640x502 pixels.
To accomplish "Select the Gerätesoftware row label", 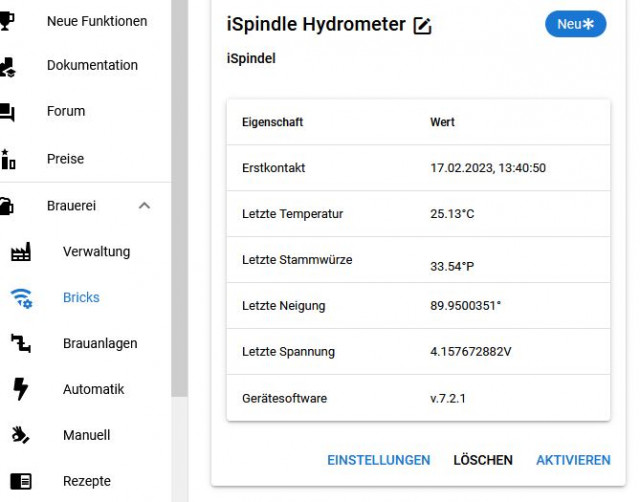I will (x=284, y=398).
